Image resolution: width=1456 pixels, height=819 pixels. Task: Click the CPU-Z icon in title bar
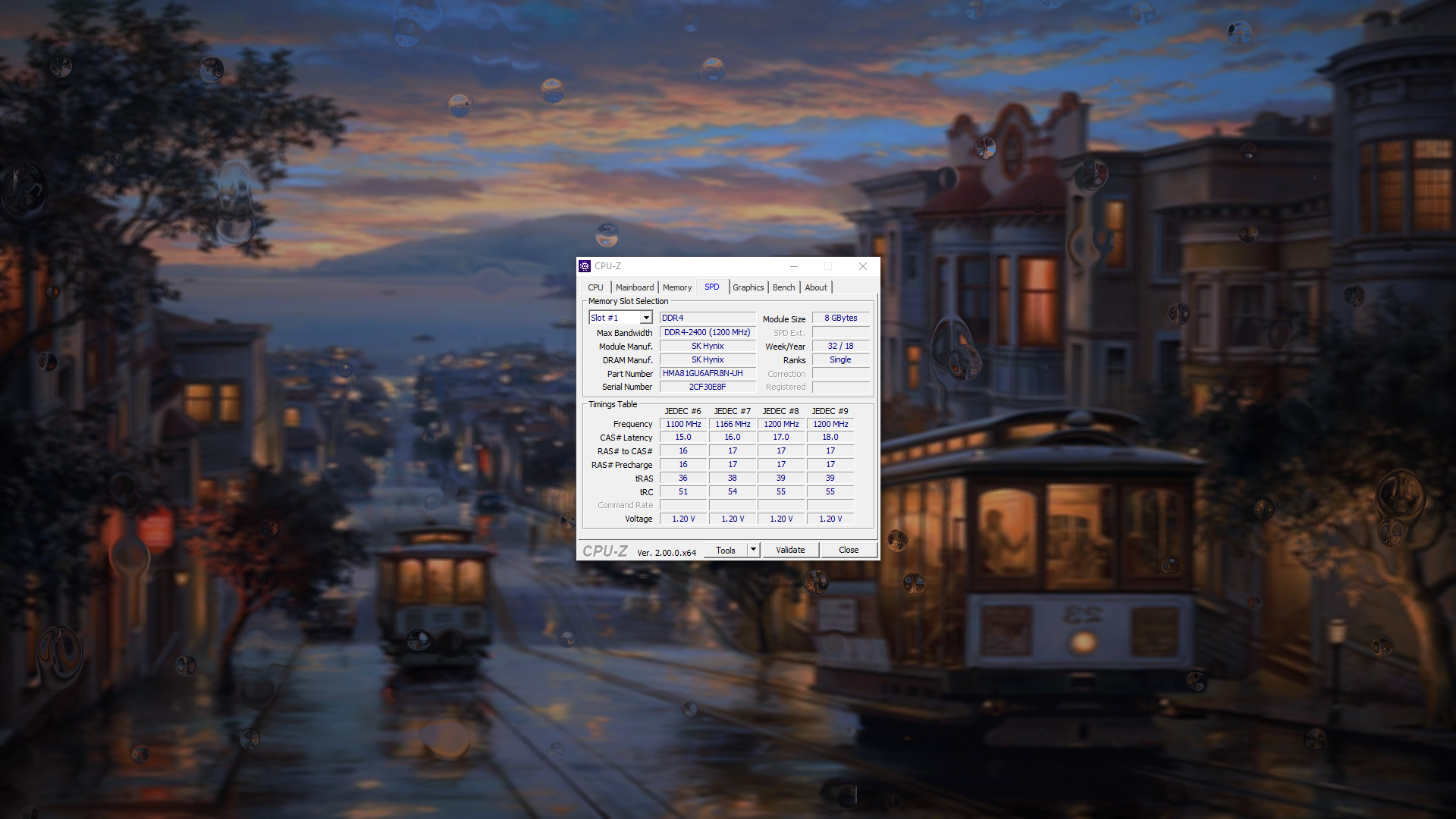tap(585, 266)
